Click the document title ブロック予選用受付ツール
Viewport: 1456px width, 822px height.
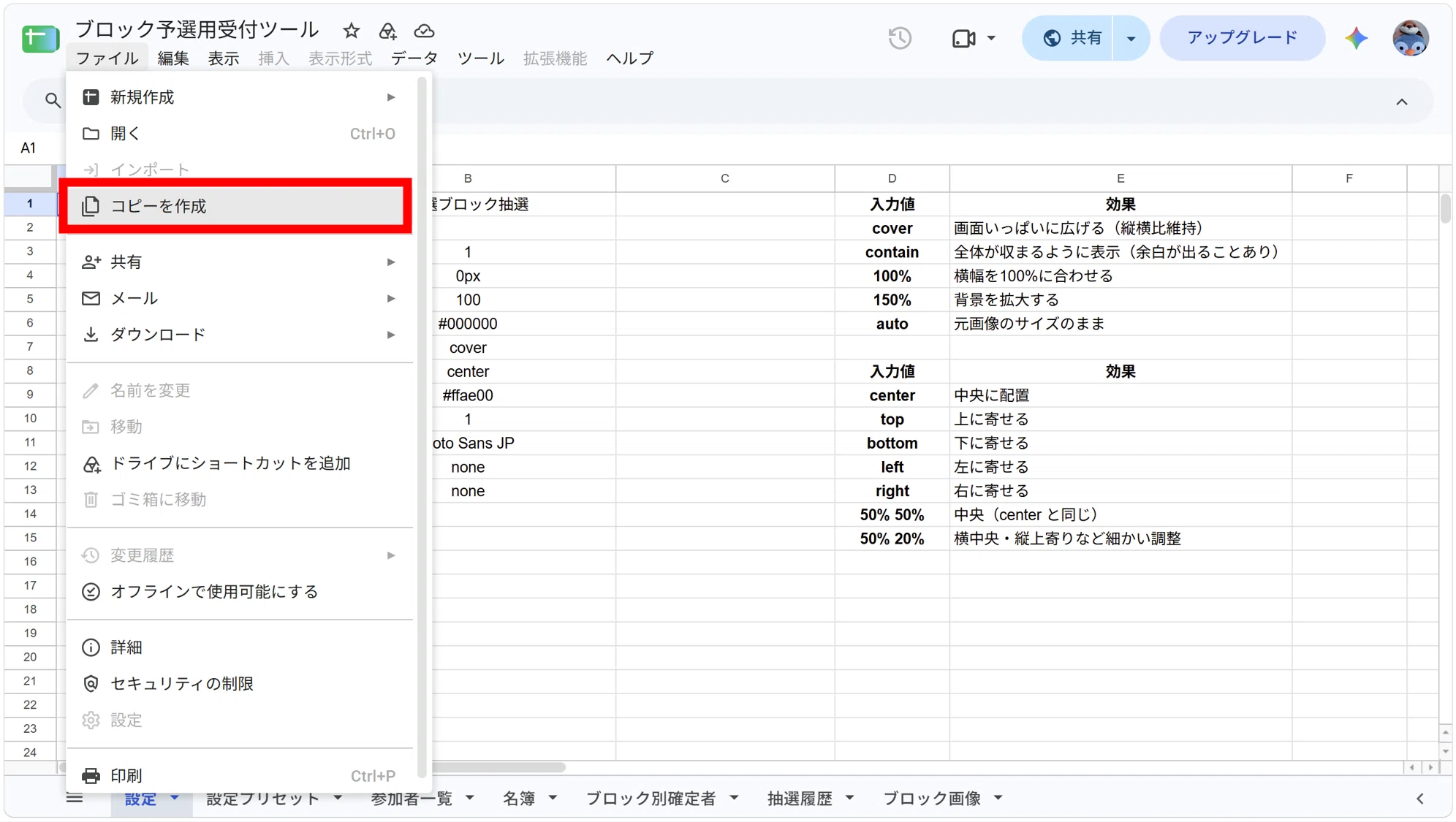[197, 30]
